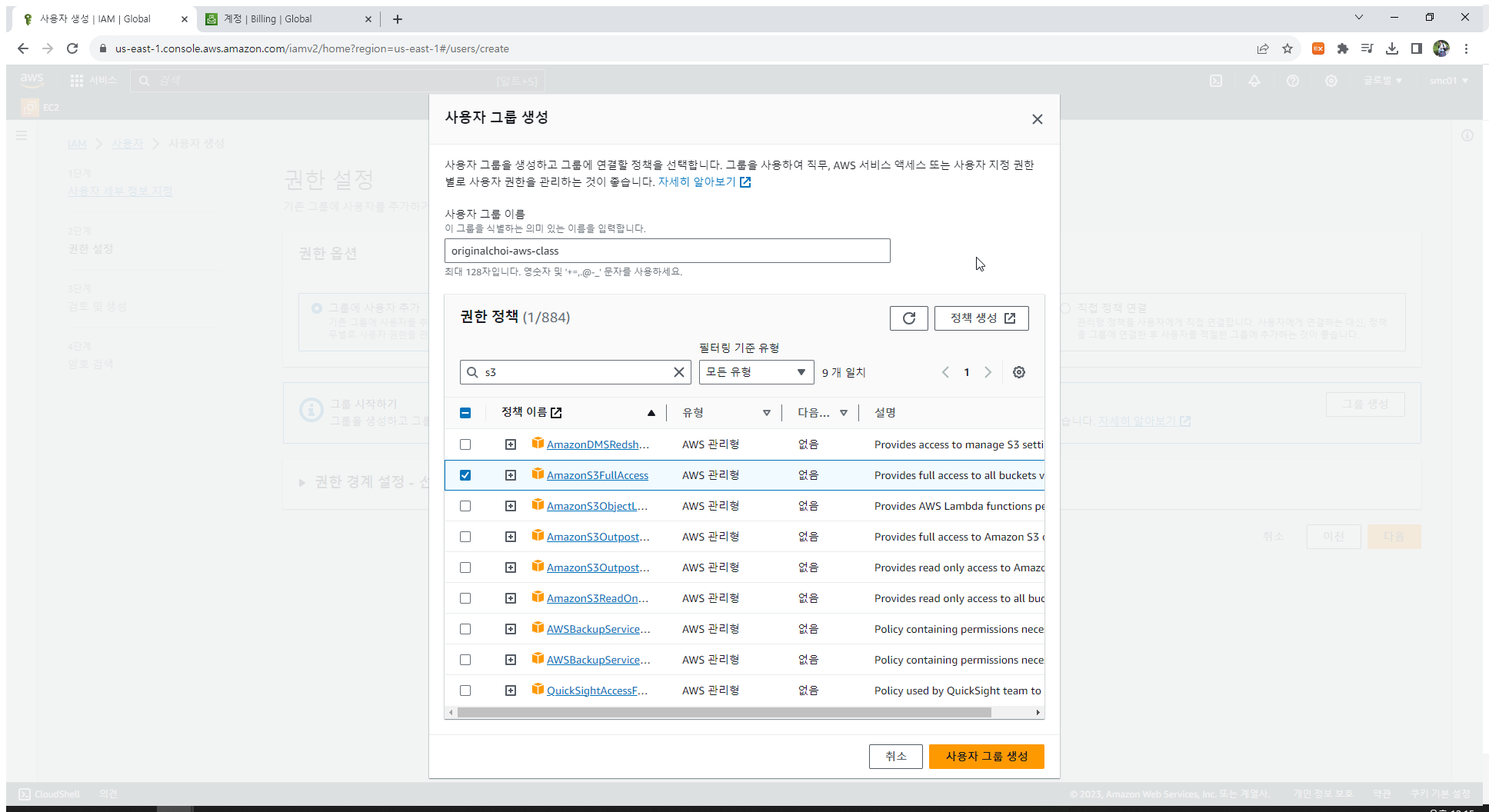Viewport: 1489px width, 812px height.
Task: Expand the AmazonDMSRedsh policy row
Action: (x=511, y=444)
